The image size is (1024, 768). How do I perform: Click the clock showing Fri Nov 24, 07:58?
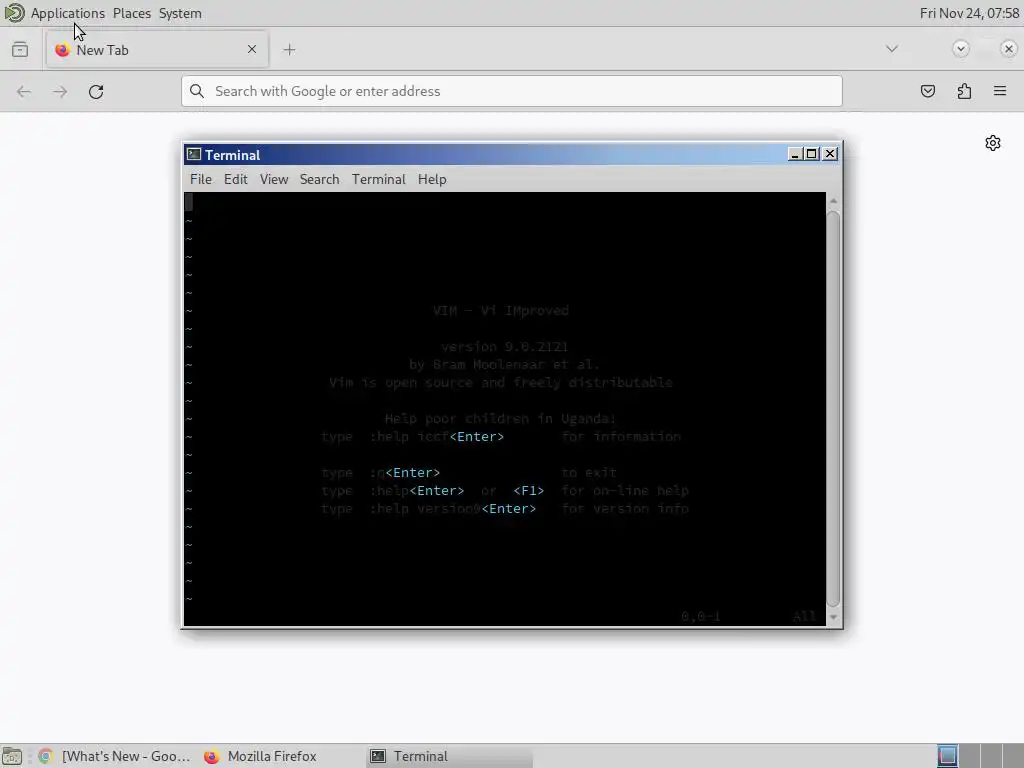tap(969, 13)
